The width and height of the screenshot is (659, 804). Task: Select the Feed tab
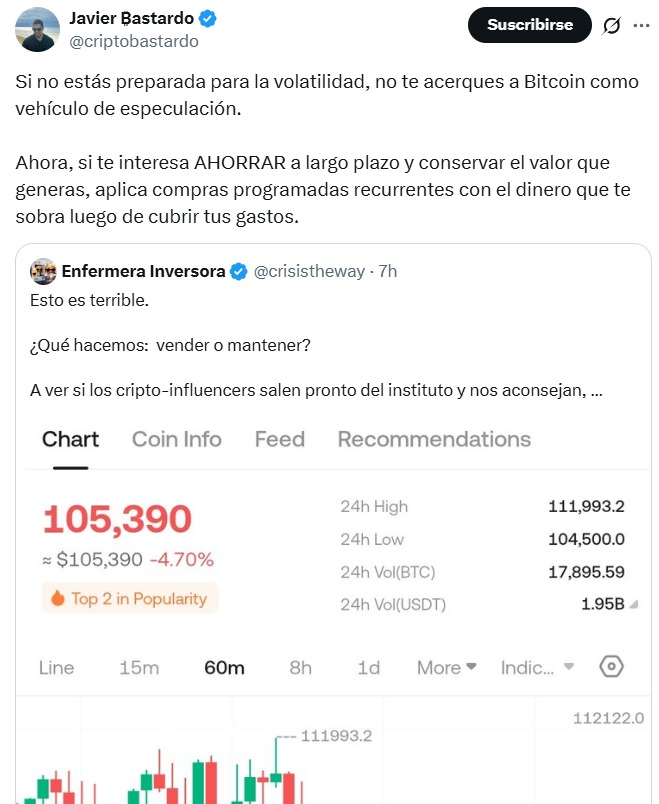[279, 439]
